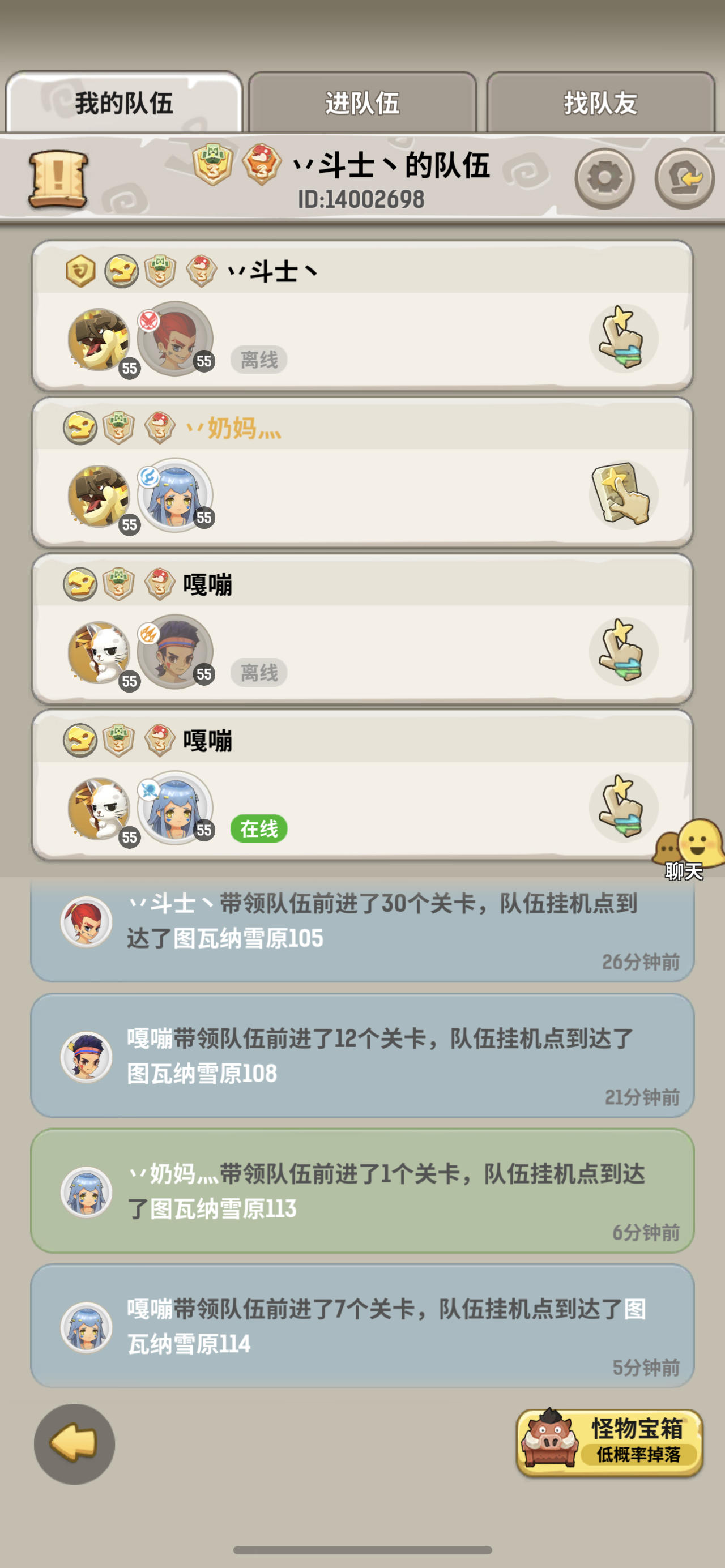The image size is (725, 1568).
Task: Open team settings gear icon
Action: click(x=604, y=178)
